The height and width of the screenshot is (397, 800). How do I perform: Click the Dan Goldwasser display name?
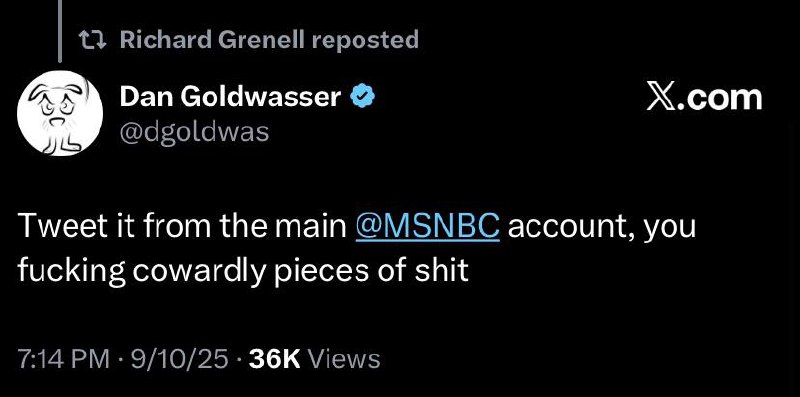point(231,97)
